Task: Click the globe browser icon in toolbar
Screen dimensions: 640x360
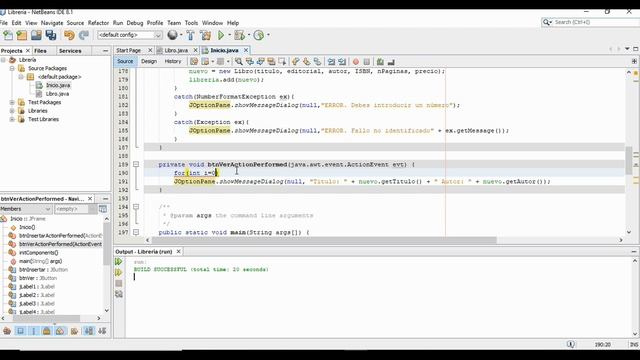Action: click(173, 35)
